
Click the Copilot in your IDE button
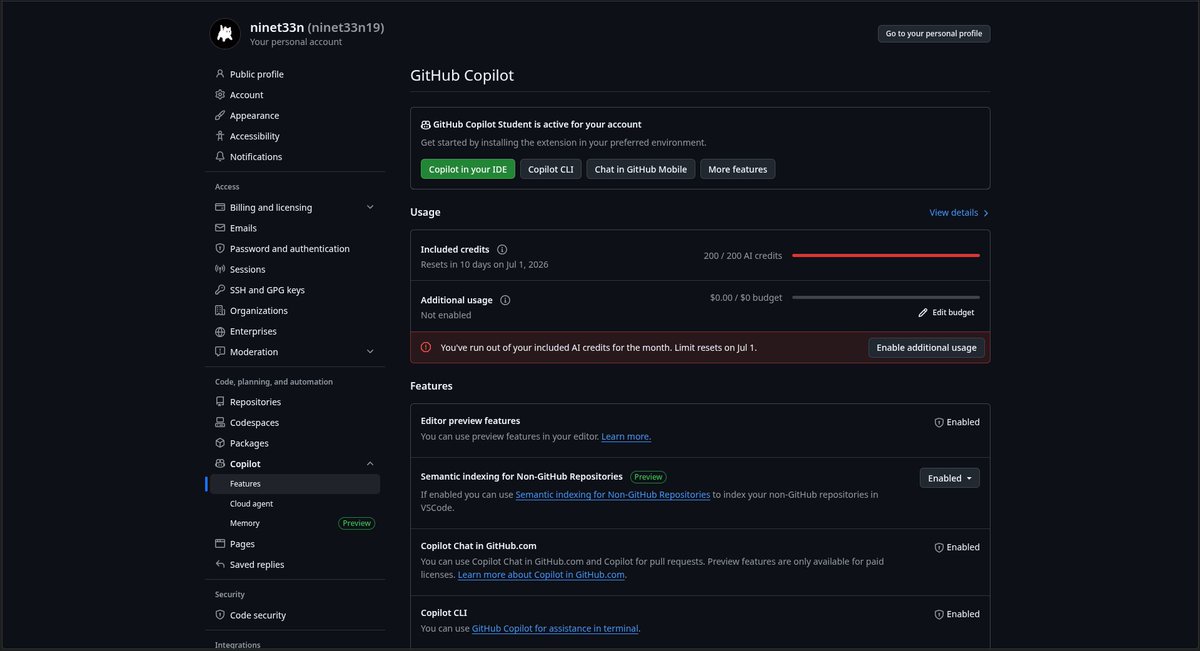[468, 169]
